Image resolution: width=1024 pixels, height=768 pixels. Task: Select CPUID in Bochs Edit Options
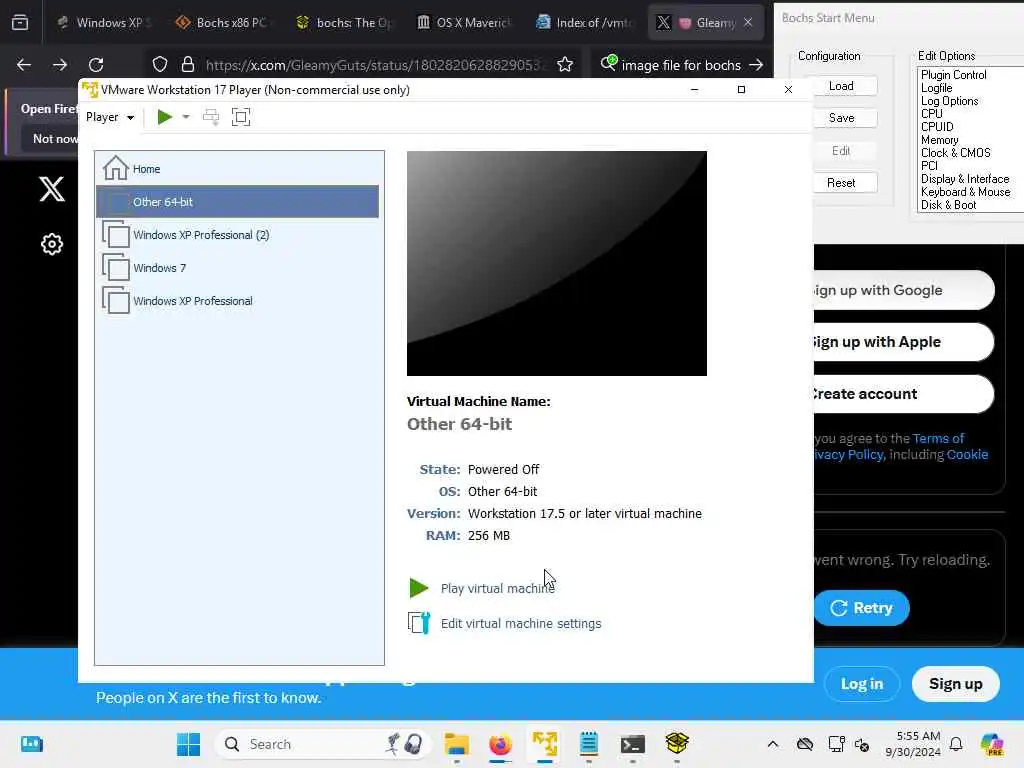tap(937, 127)
